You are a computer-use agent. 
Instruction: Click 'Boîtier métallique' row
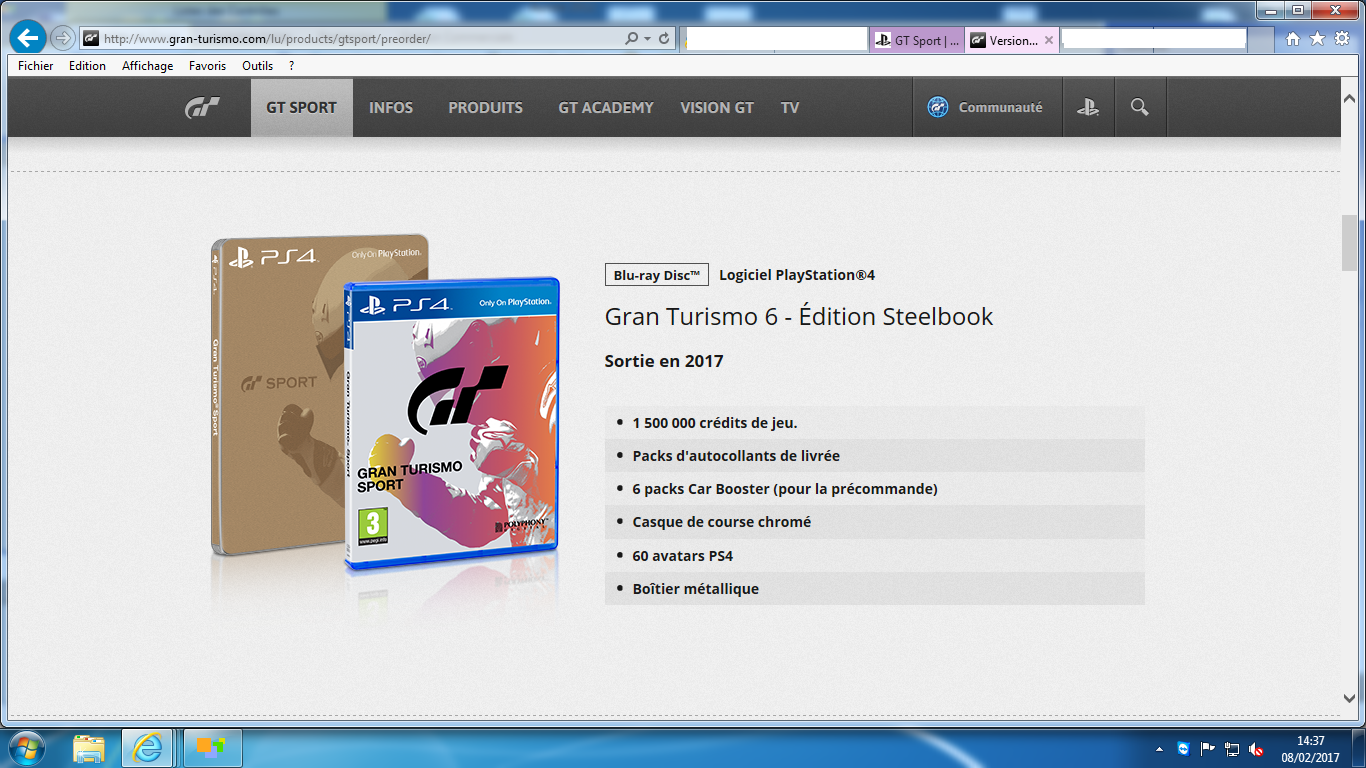tap(875, 588)
